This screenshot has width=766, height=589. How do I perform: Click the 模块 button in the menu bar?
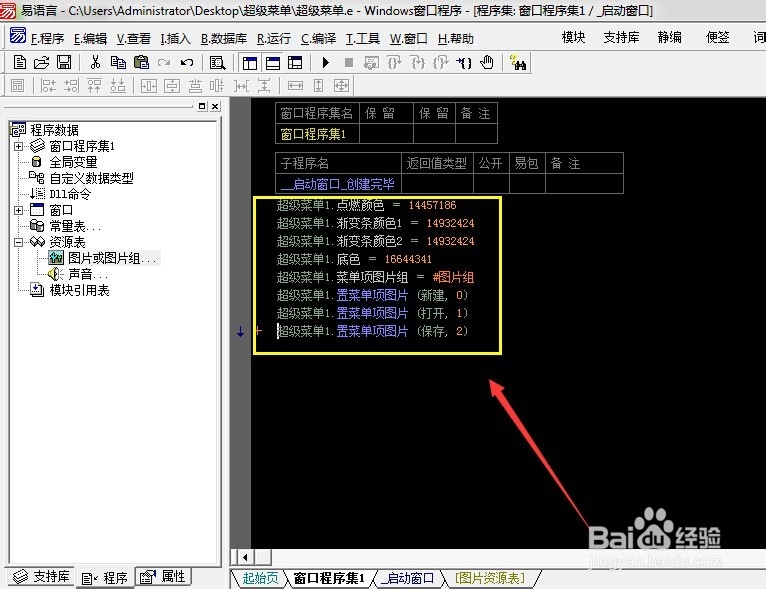(x=574, y=37)
